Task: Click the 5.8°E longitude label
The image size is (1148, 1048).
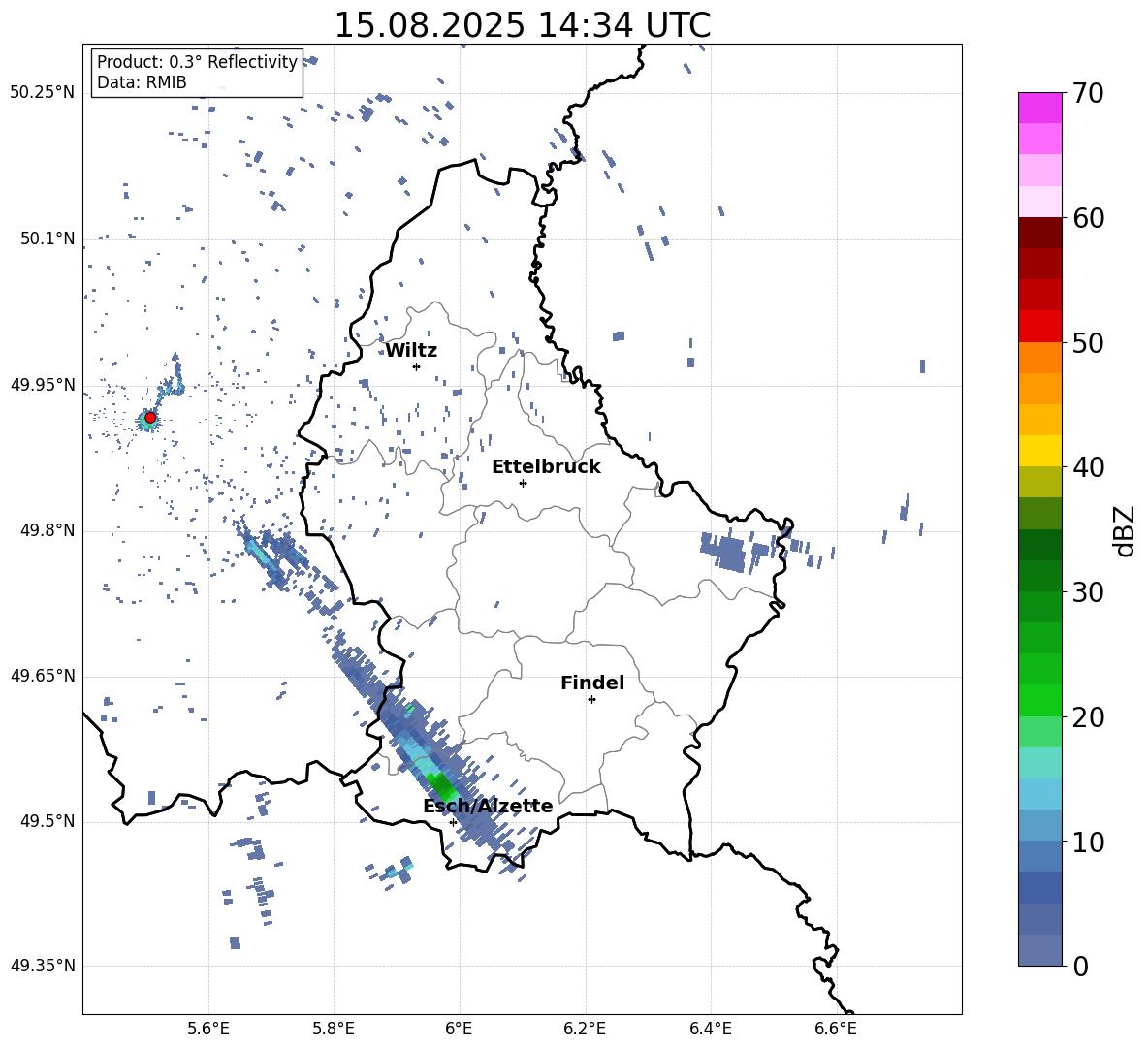Action: 334,1029
